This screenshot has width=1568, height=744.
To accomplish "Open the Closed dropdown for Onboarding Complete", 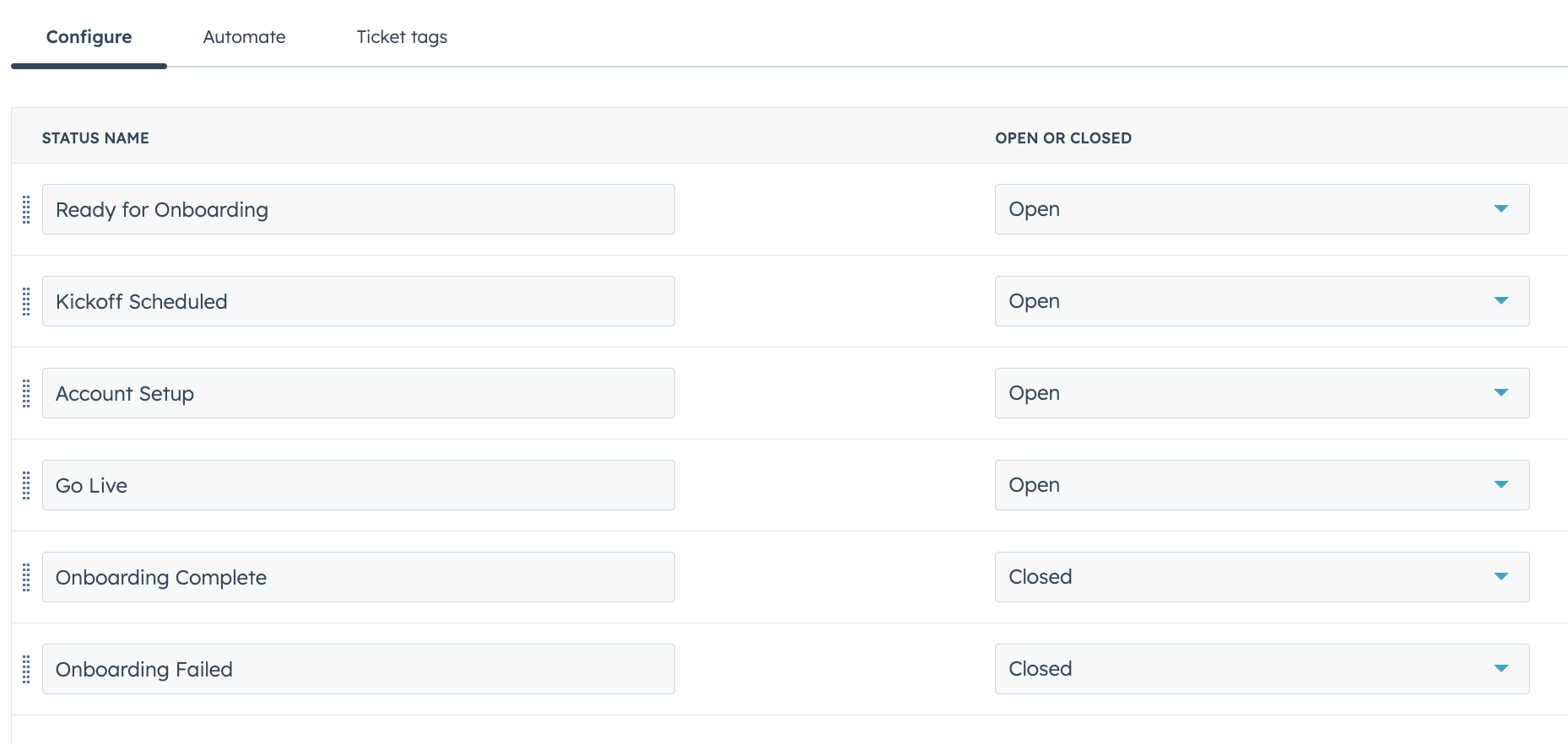I will (1502, 577).
